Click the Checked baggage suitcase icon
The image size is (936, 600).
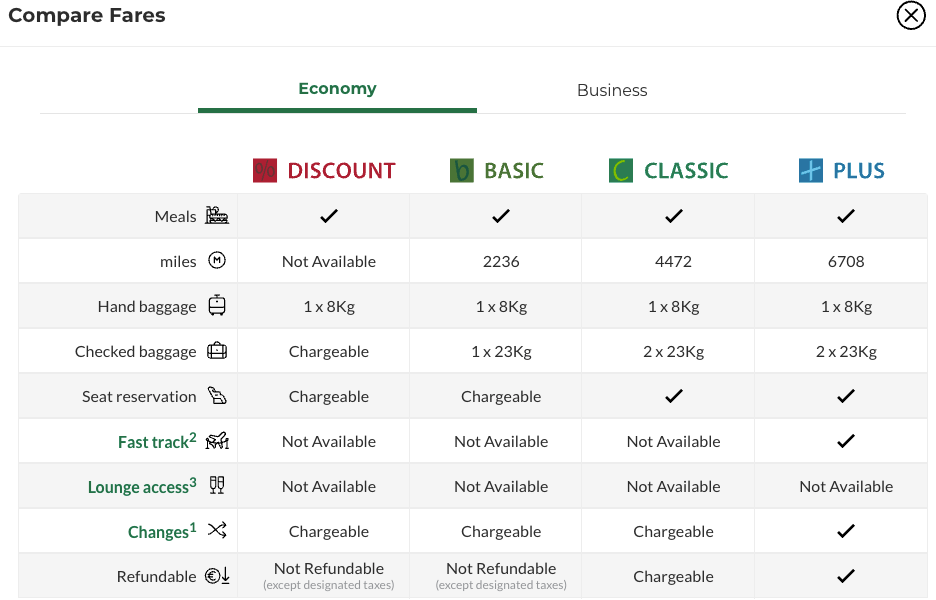click(217, 351)
